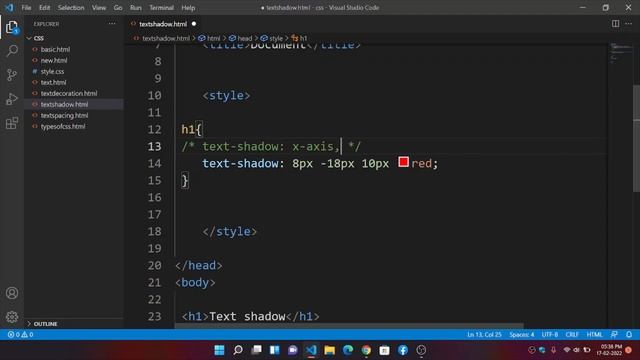640x360 pixels.
Task: Click HTML language mode in status bar
Action: pos(594,334)
